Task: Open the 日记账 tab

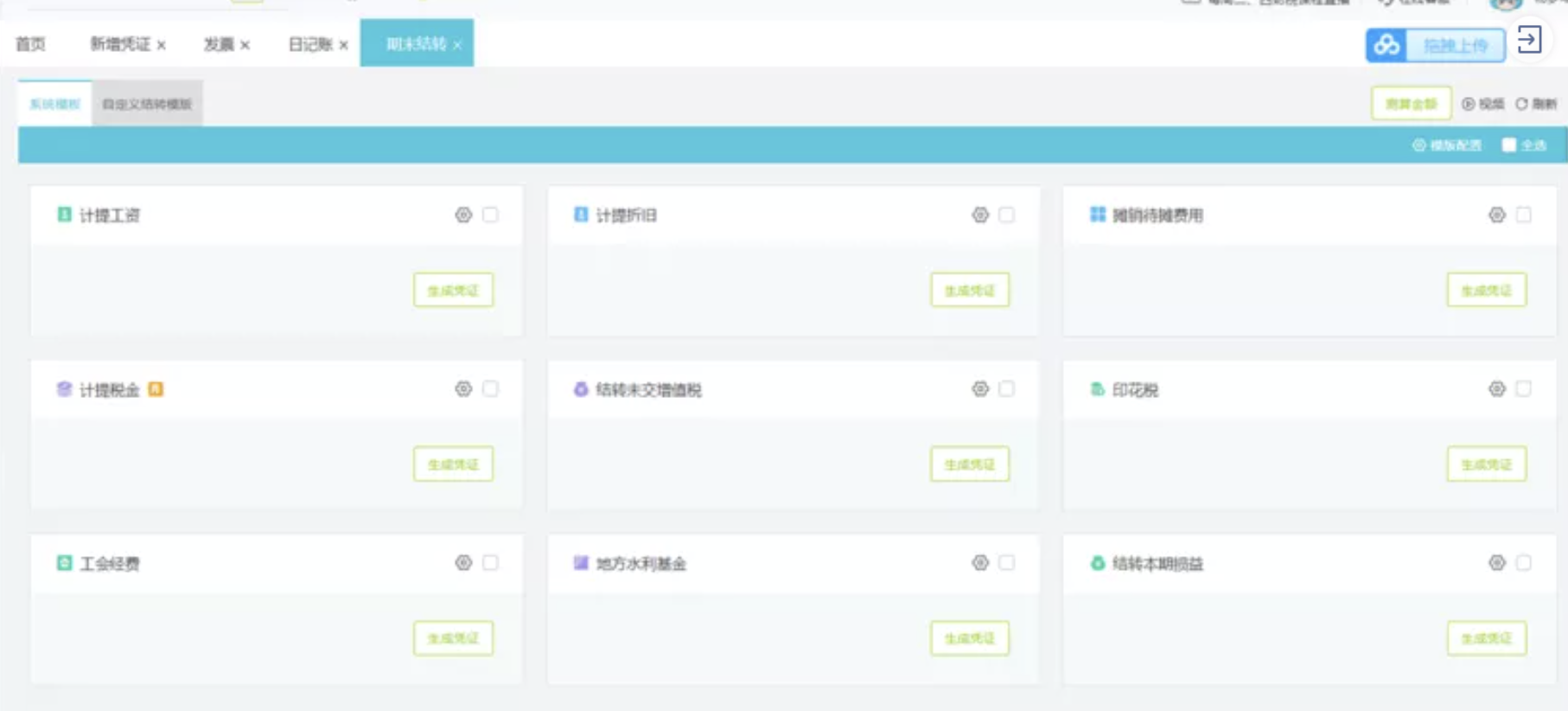Action: point(310,44)
